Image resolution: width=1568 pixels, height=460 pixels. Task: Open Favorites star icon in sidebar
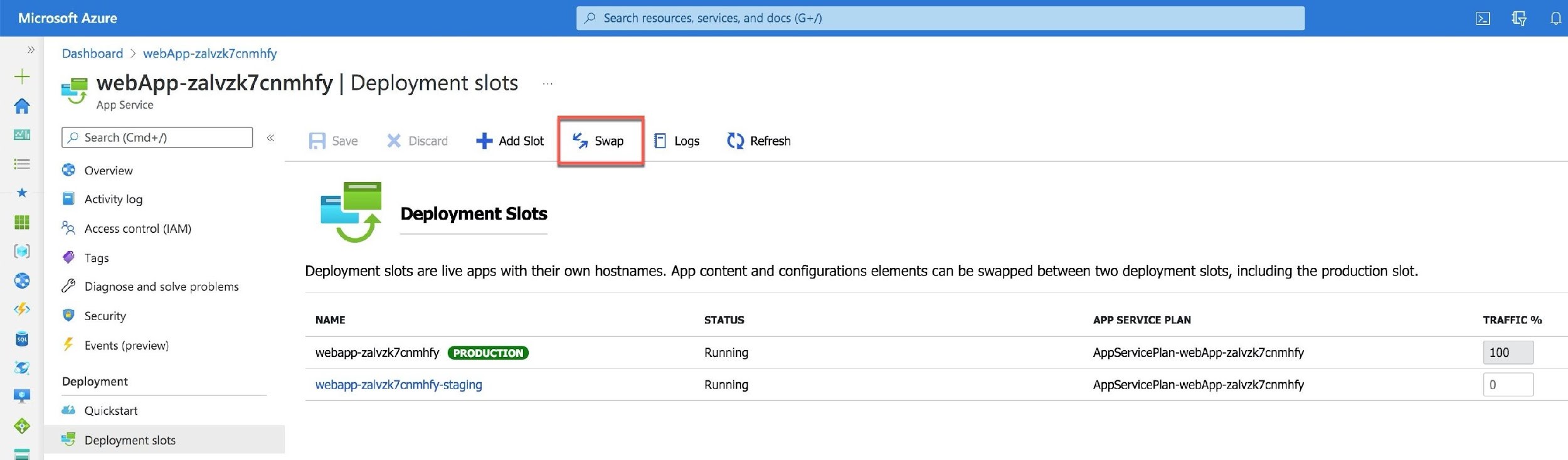coord(22,193)
